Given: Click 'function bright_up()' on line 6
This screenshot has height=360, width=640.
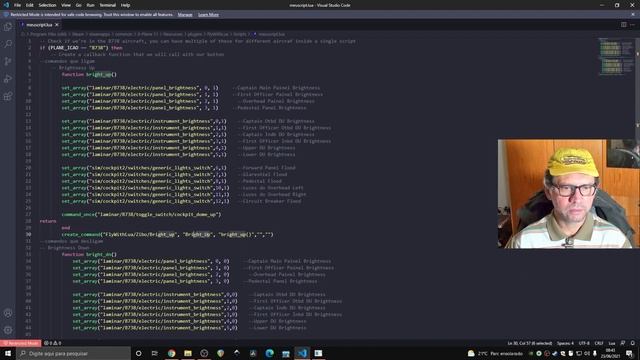Looking at the screenshot, I should tap(89, 74).
